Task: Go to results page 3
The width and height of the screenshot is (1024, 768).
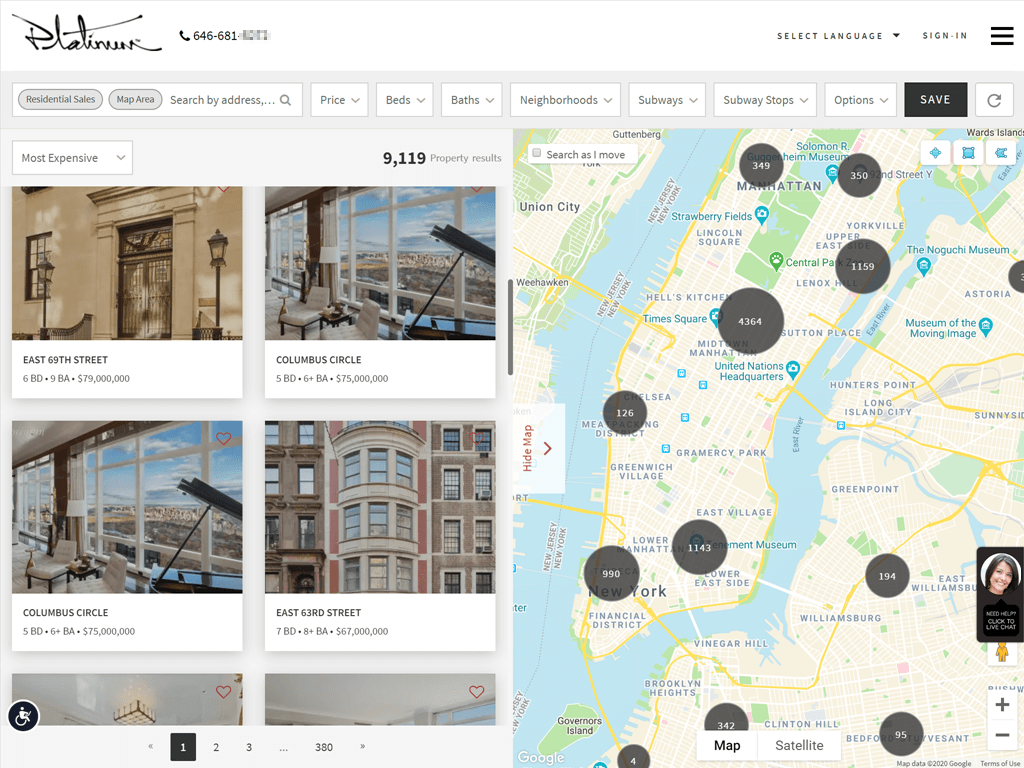Action: click(249, 747)
